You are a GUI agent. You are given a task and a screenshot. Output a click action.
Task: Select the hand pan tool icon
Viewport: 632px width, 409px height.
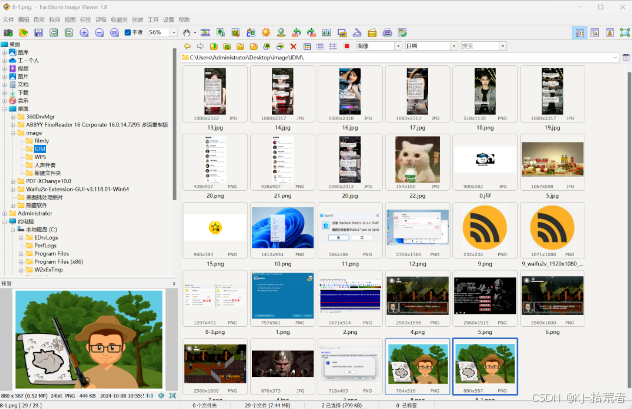[187, 33]
